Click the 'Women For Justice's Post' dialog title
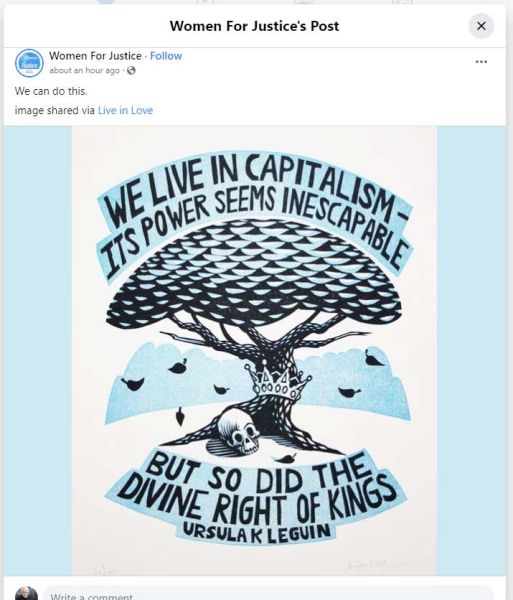 tap(254, 26)
